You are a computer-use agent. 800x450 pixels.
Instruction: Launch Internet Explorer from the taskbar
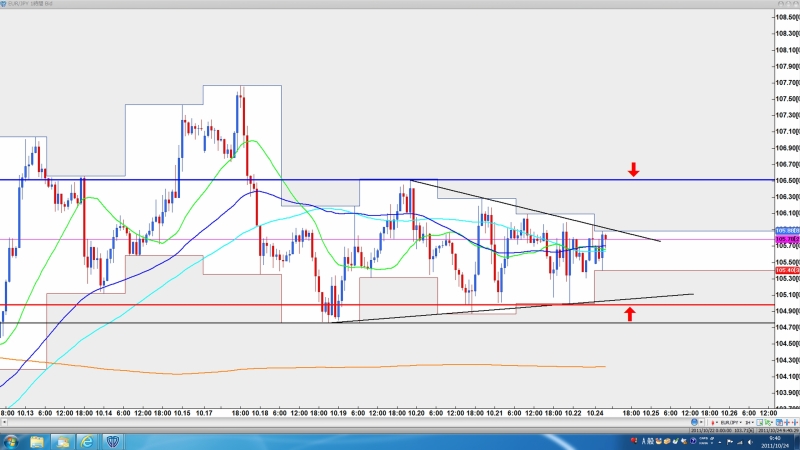(87, 441)
